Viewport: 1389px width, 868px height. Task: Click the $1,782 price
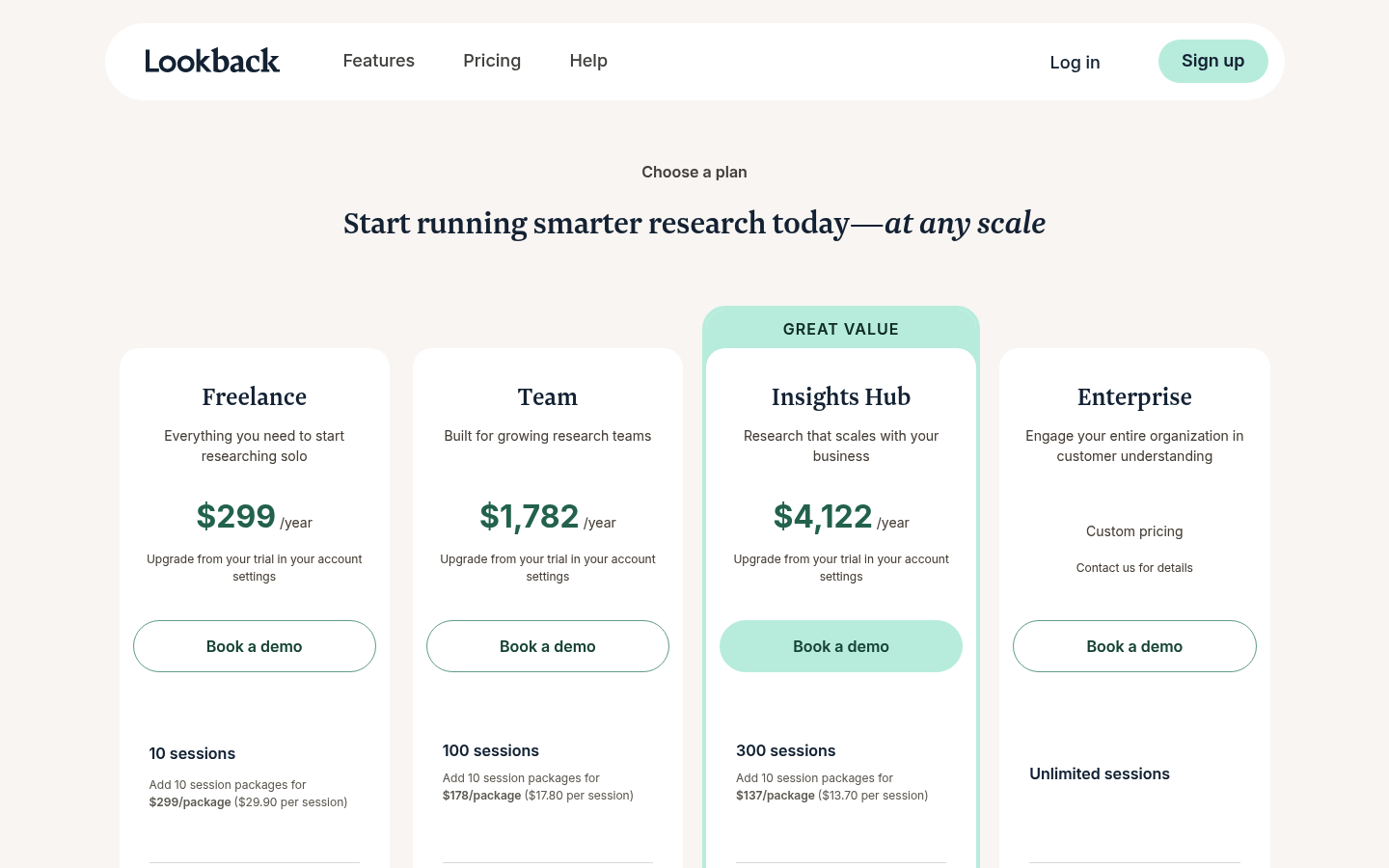click(x=530, y=516)
